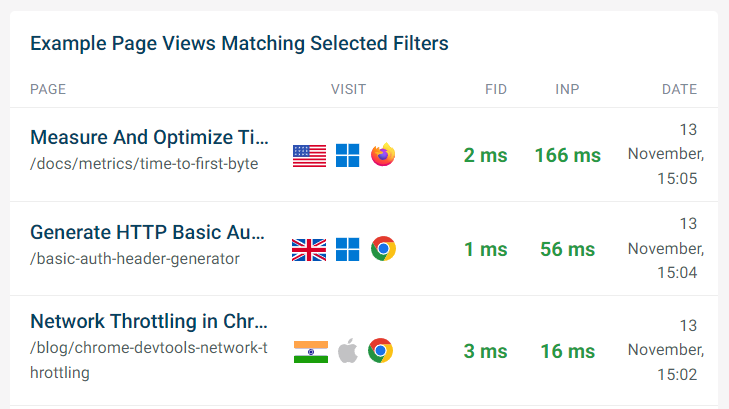Click the Chrome icon beside the UK flag
The image size is (729, 409).
click(383, 249)
